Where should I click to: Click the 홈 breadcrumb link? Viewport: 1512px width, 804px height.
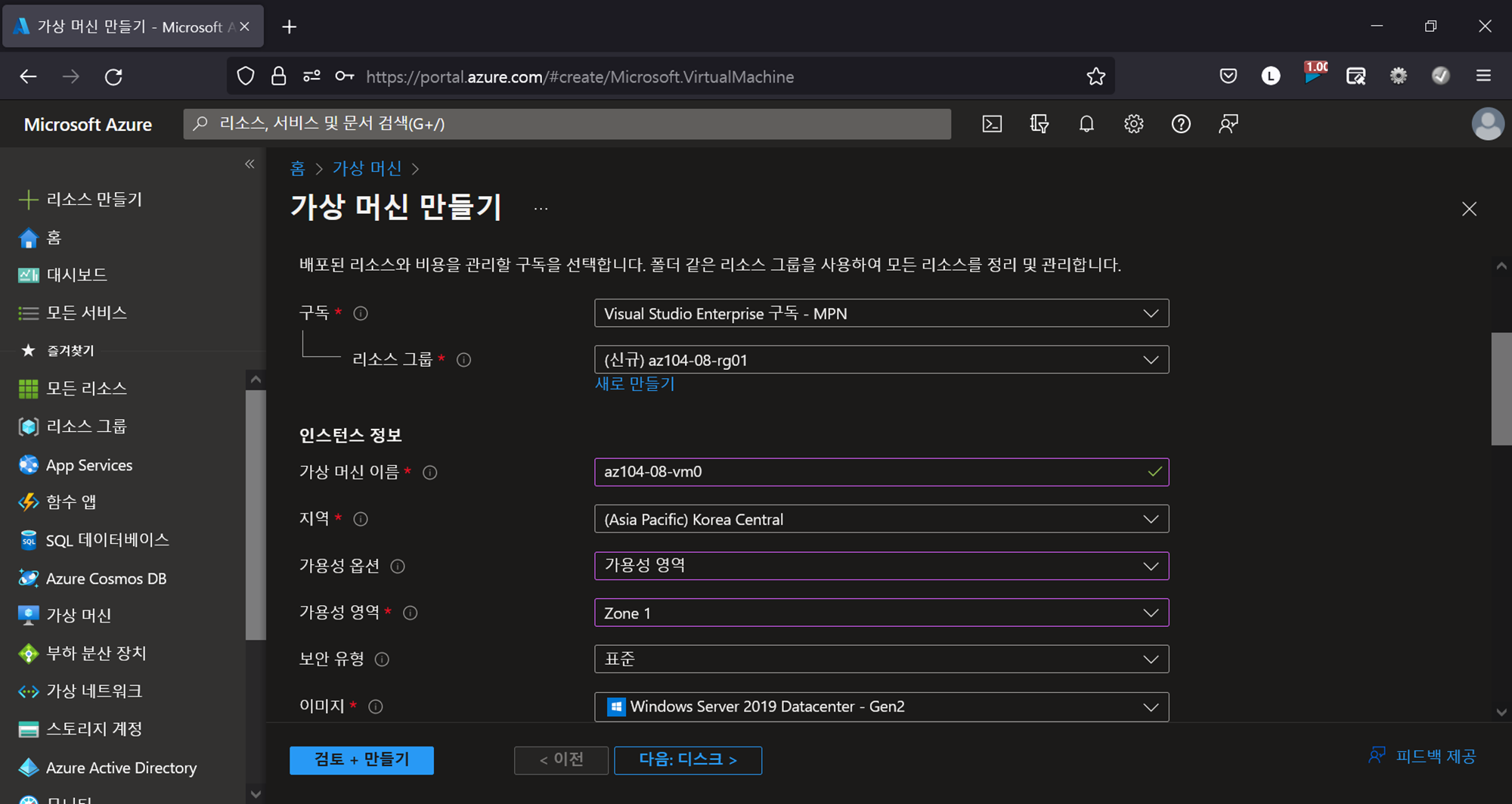coord(298,168)
